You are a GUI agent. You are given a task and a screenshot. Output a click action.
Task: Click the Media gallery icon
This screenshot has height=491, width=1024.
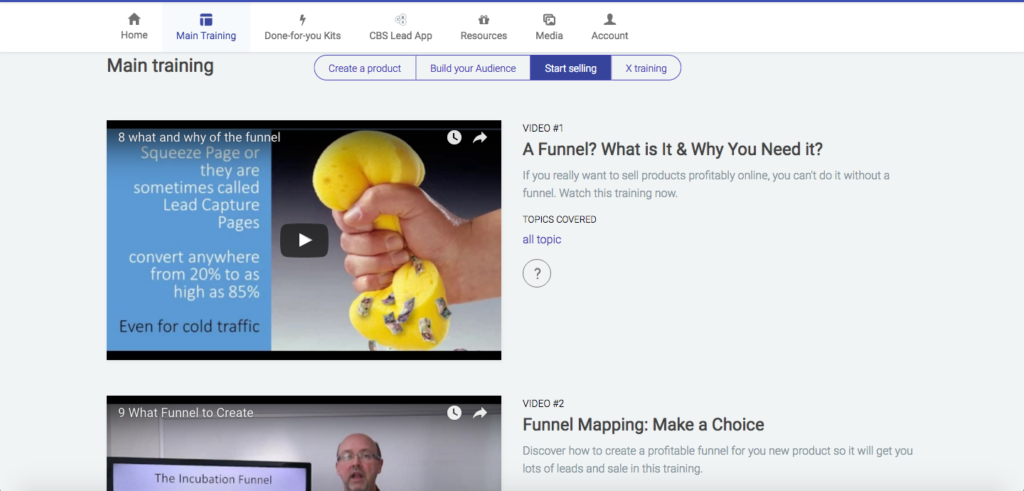549,20
